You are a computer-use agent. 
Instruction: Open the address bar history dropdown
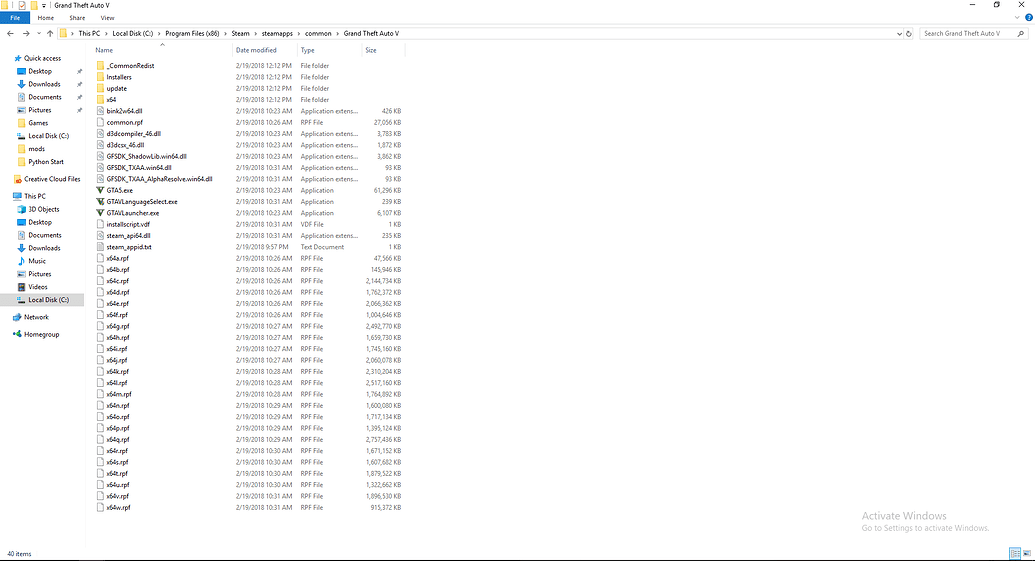tap(899, 33)
